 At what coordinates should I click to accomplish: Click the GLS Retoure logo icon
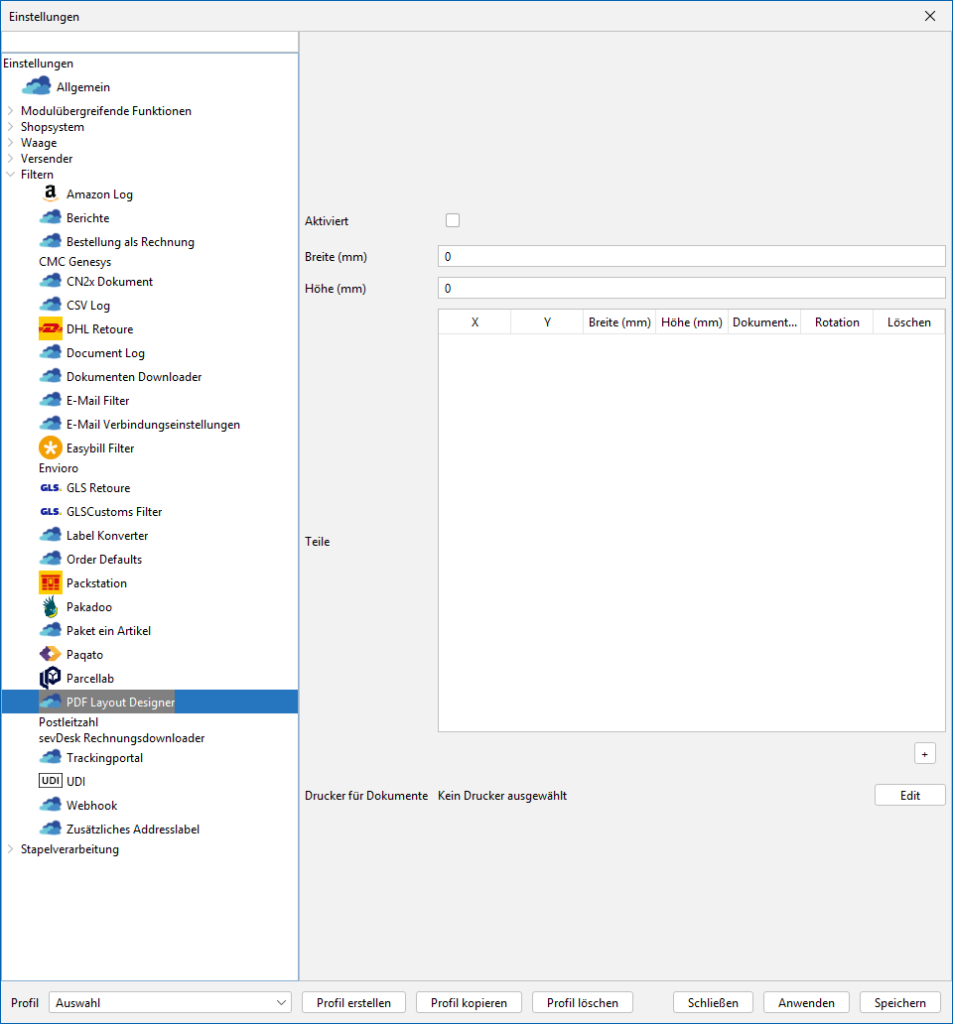pos(50,488)
